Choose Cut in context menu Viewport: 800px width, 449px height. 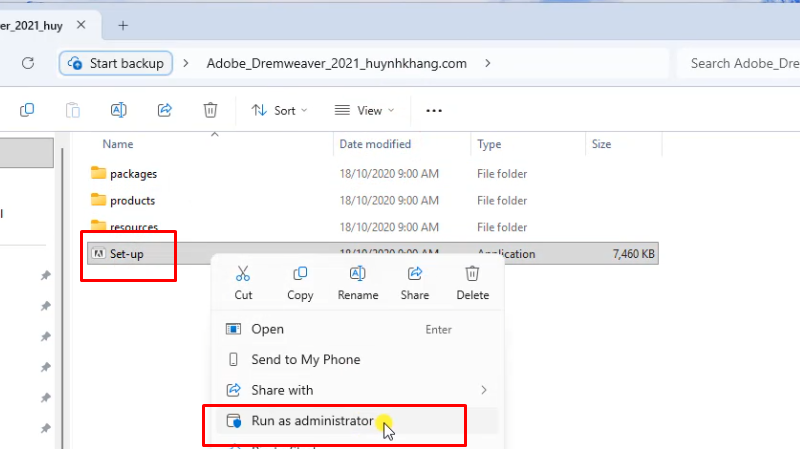coord(243,284)
